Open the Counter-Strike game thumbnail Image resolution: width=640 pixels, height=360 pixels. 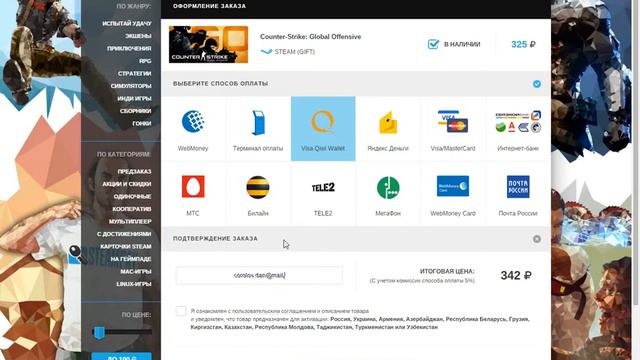tap(209, 44)
